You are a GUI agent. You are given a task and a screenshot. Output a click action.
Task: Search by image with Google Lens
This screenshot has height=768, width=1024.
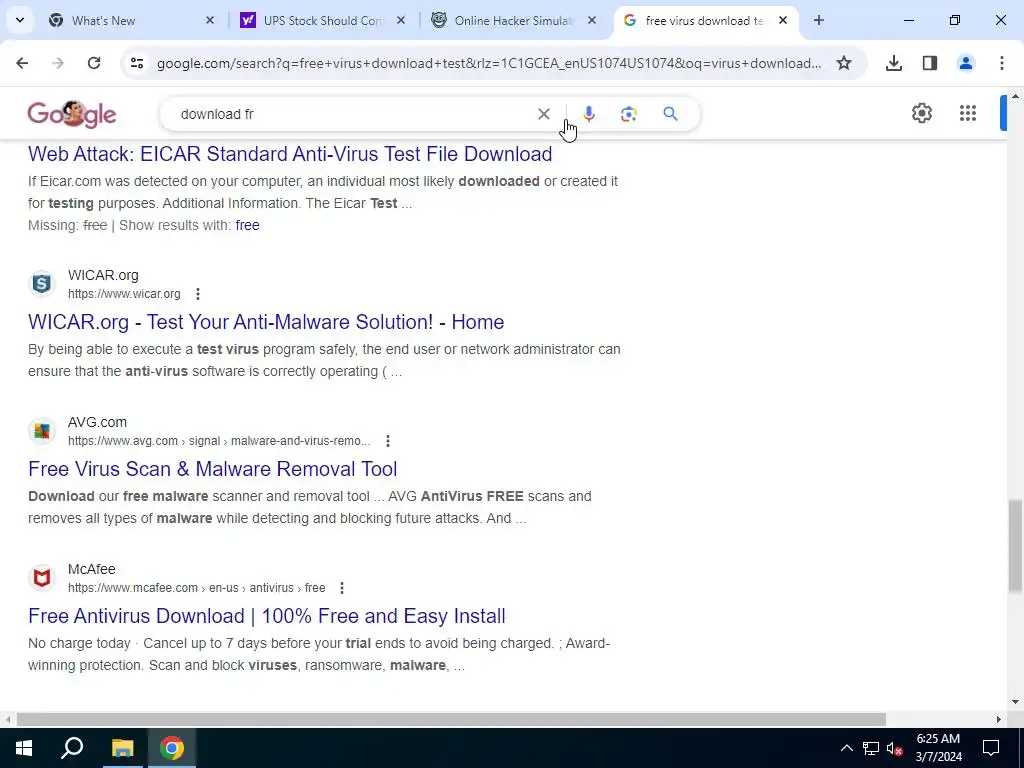pyautogui.click(x=628, y=114)
